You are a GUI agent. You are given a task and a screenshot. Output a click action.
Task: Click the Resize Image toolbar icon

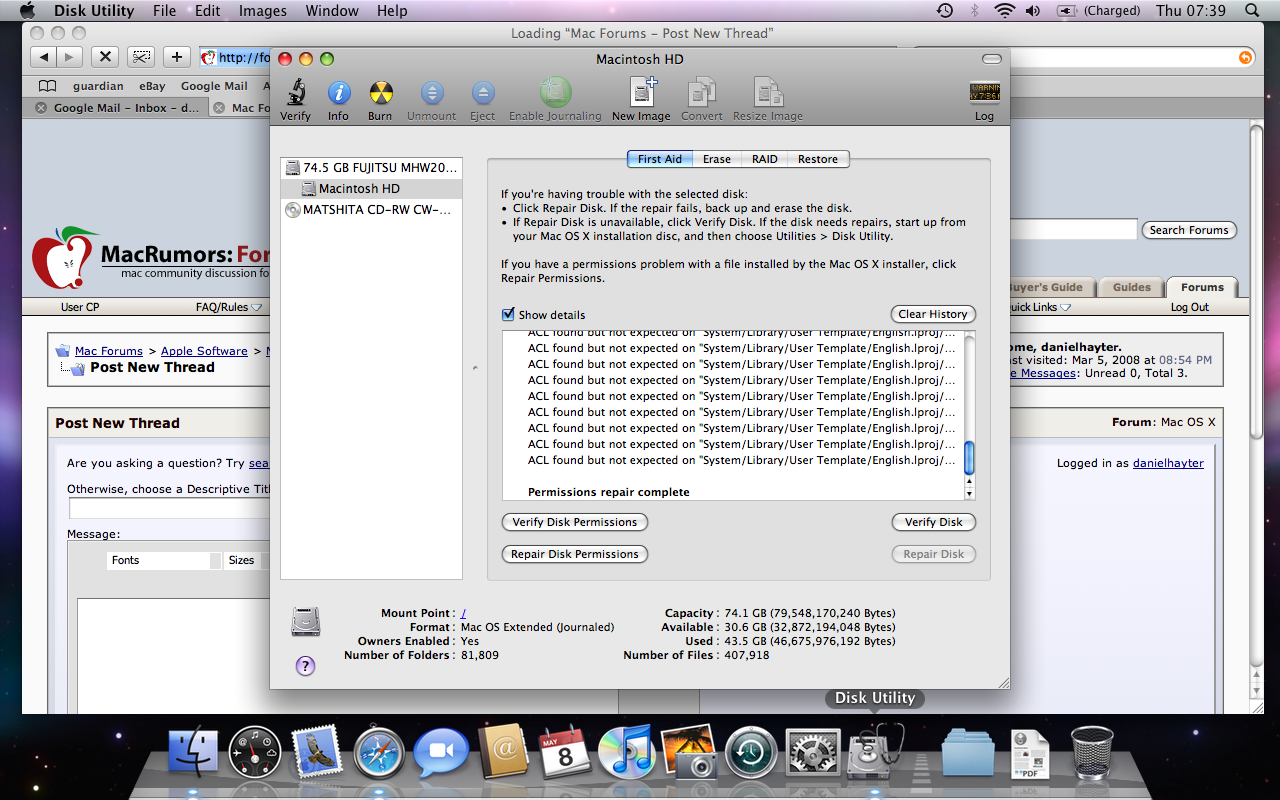point(768,92)
